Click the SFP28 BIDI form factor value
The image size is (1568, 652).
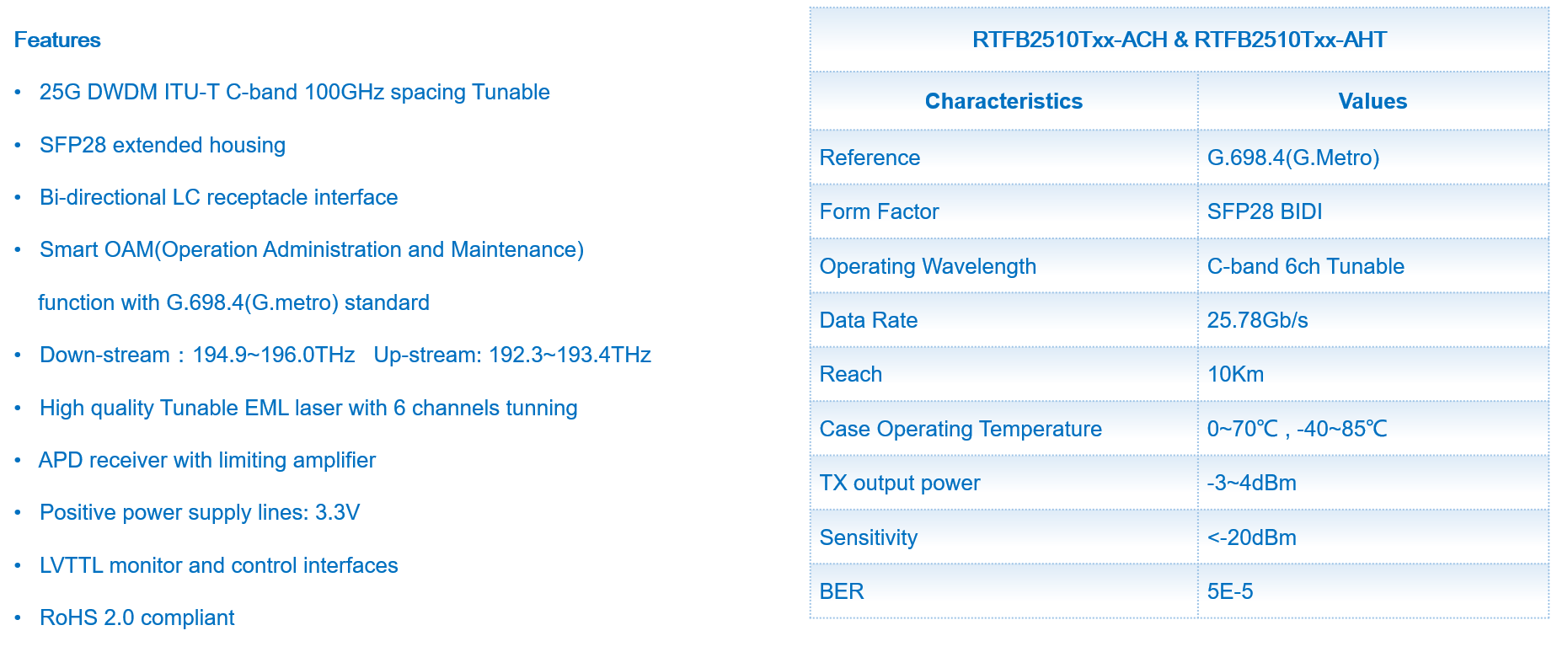(x=1264, y=211)
